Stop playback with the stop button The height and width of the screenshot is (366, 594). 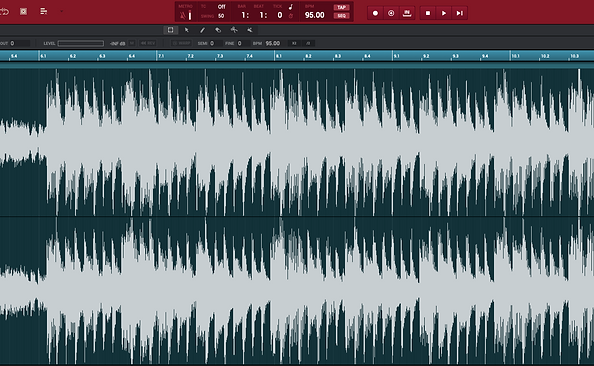click(428, 13)
